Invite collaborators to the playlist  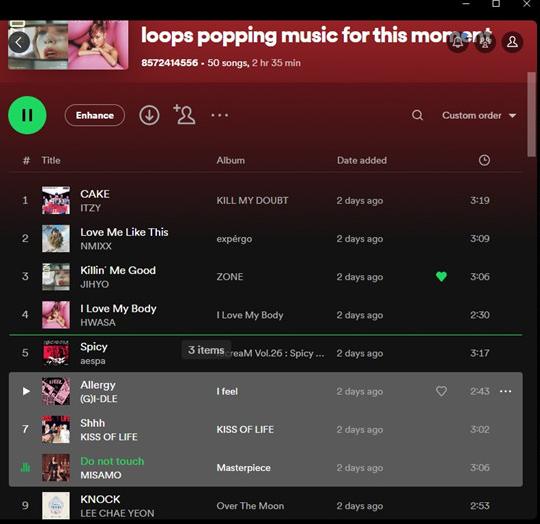tap(185, 115)
